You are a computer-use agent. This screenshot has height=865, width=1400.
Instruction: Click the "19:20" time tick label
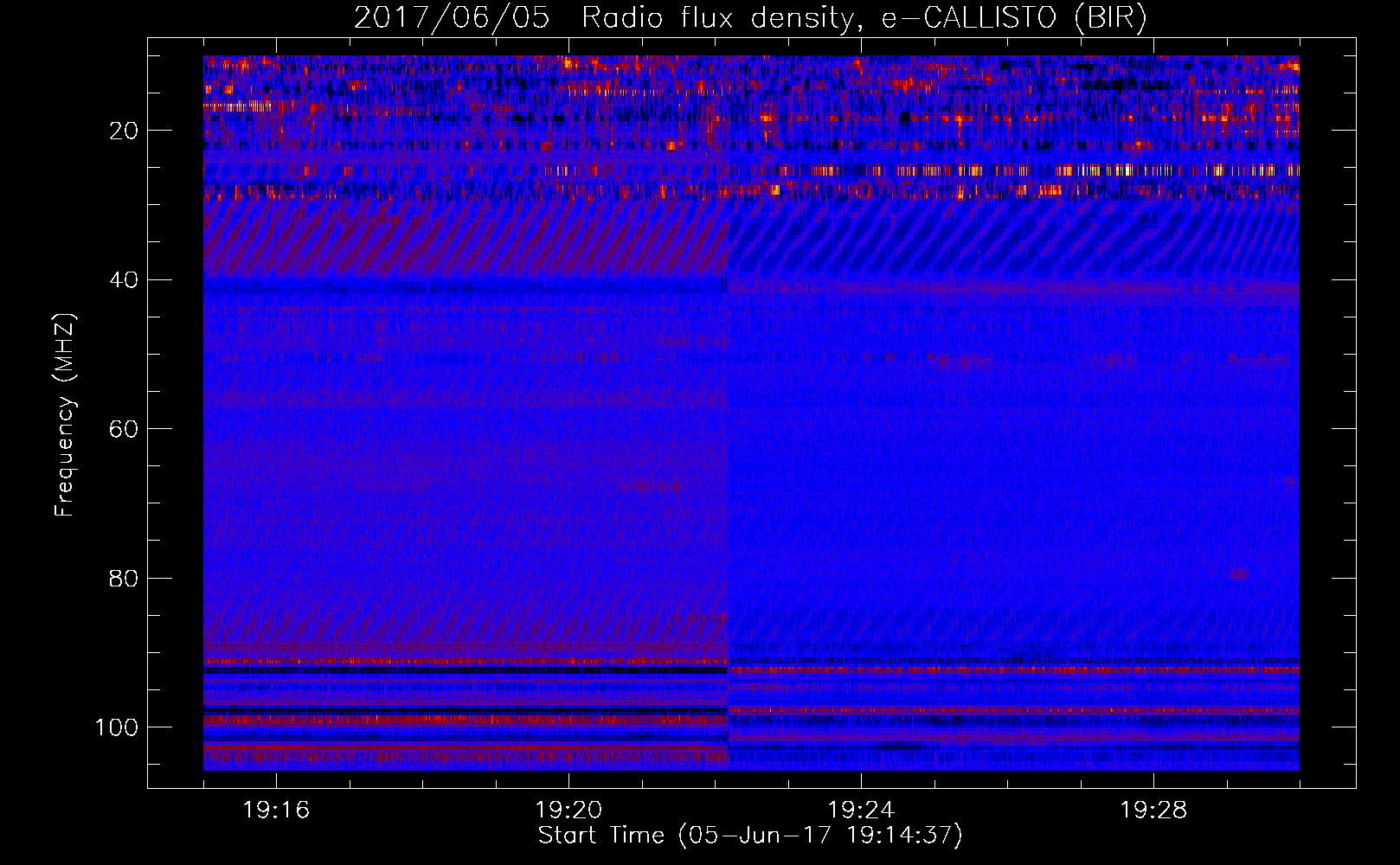pos(568,811)
